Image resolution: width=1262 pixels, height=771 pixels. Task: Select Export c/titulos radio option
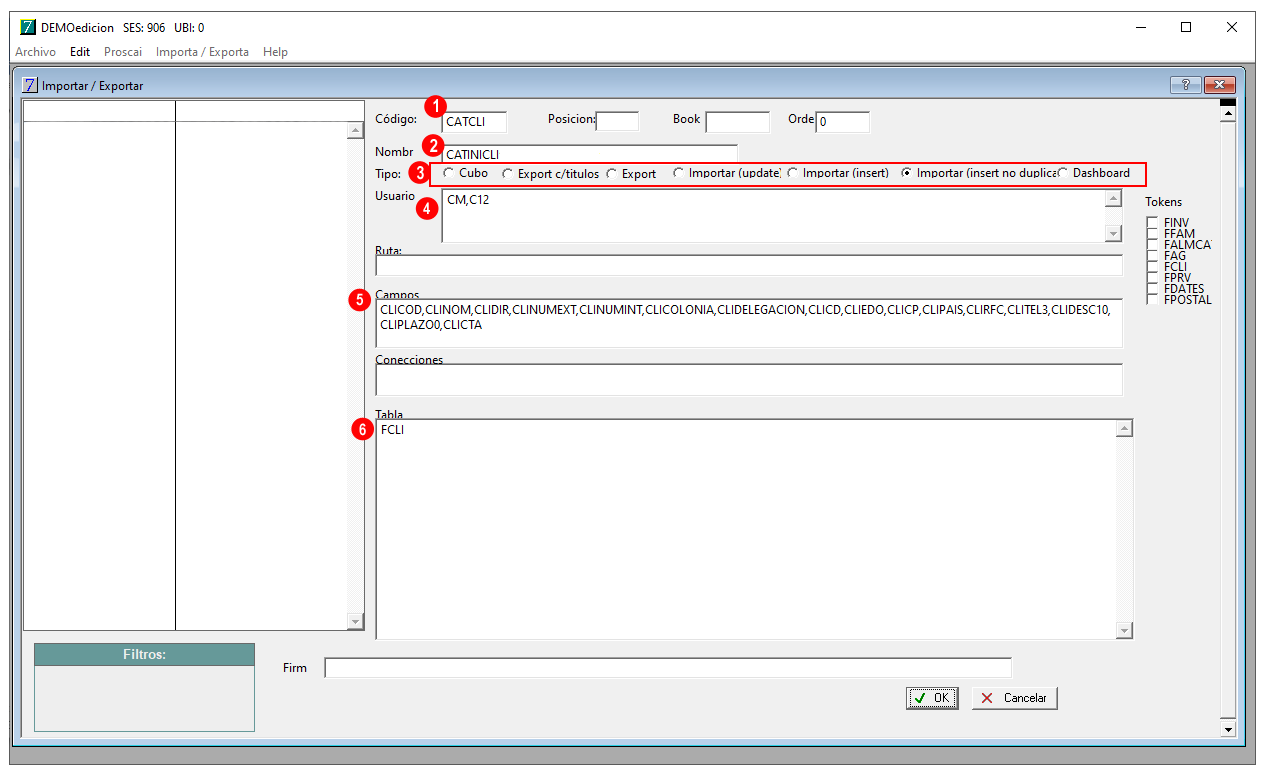(x=507, y=174)
